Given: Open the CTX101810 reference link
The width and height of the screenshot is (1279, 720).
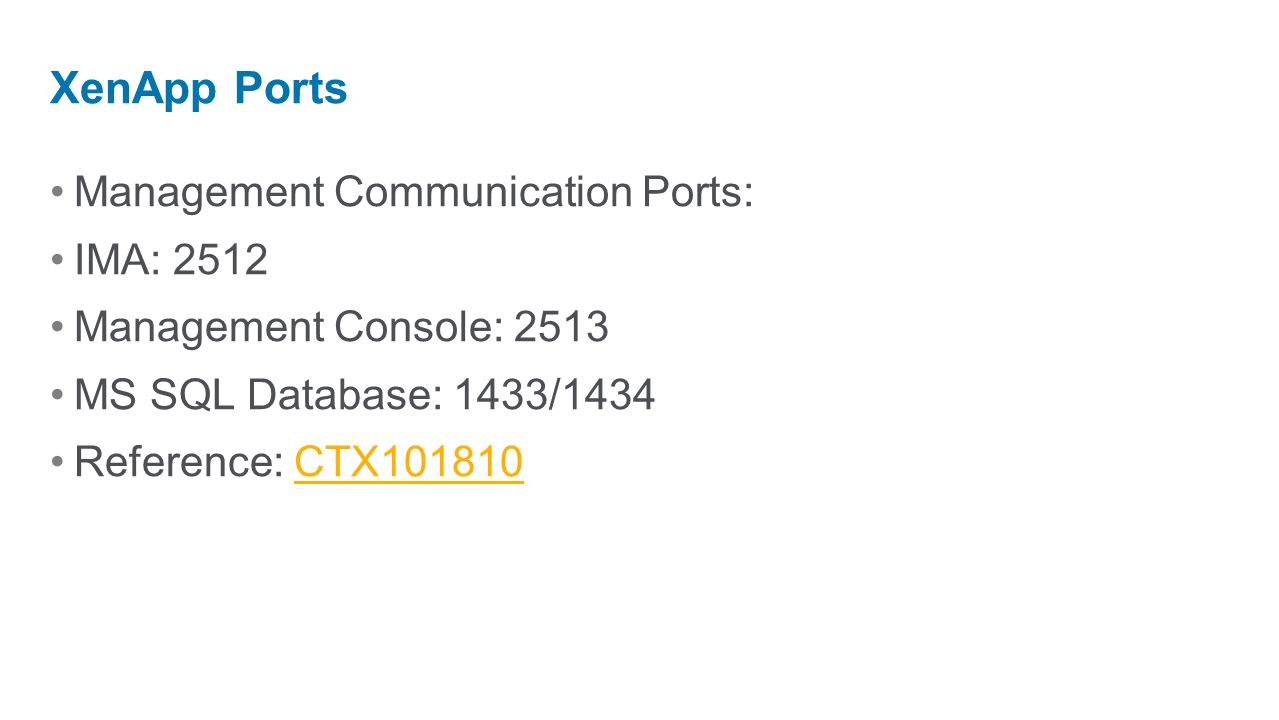Looking at the screenshot, I should 409,463.
